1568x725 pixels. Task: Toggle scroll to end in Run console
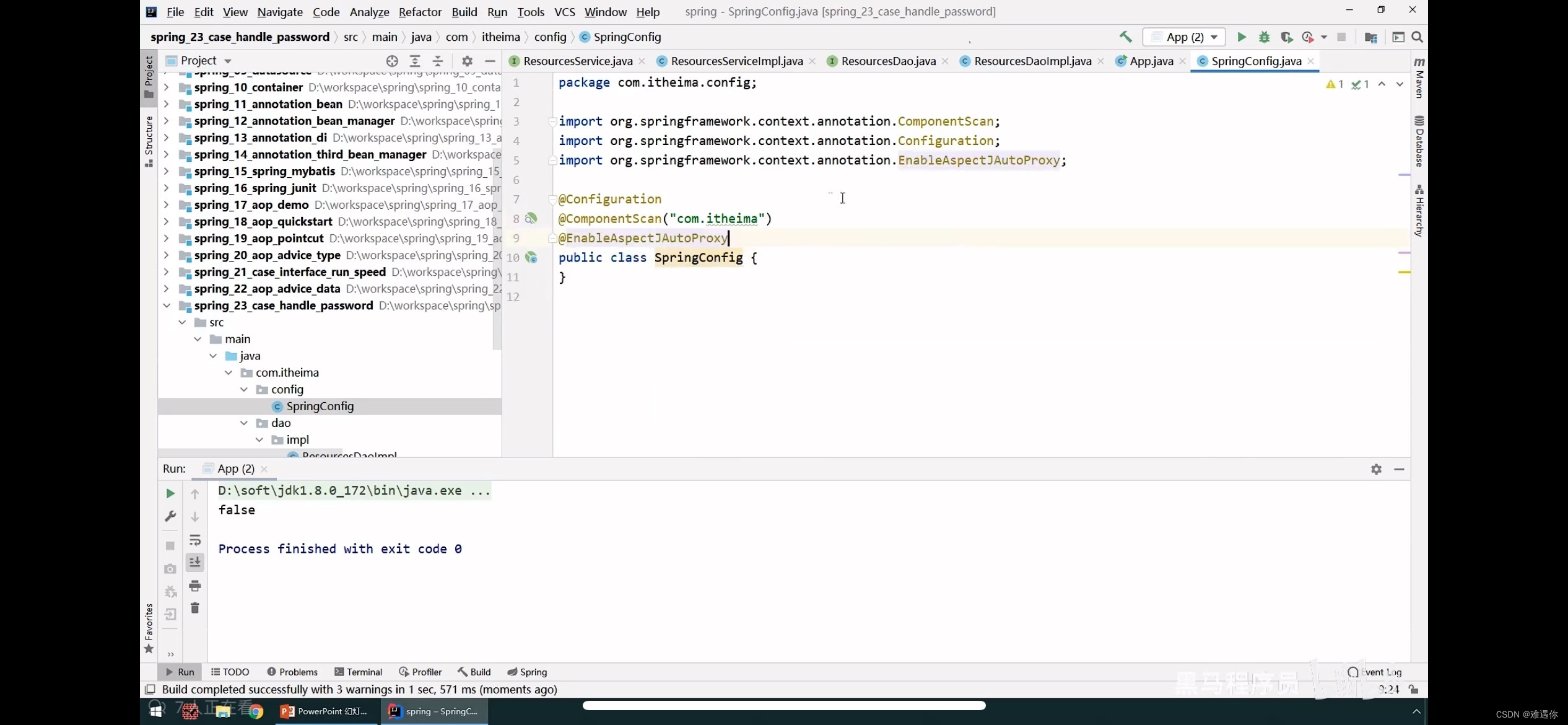click(195, 562)
